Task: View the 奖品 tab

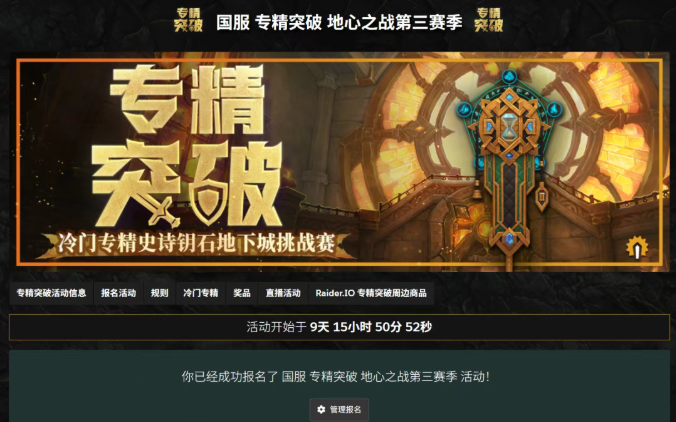Action: [242, 293]
